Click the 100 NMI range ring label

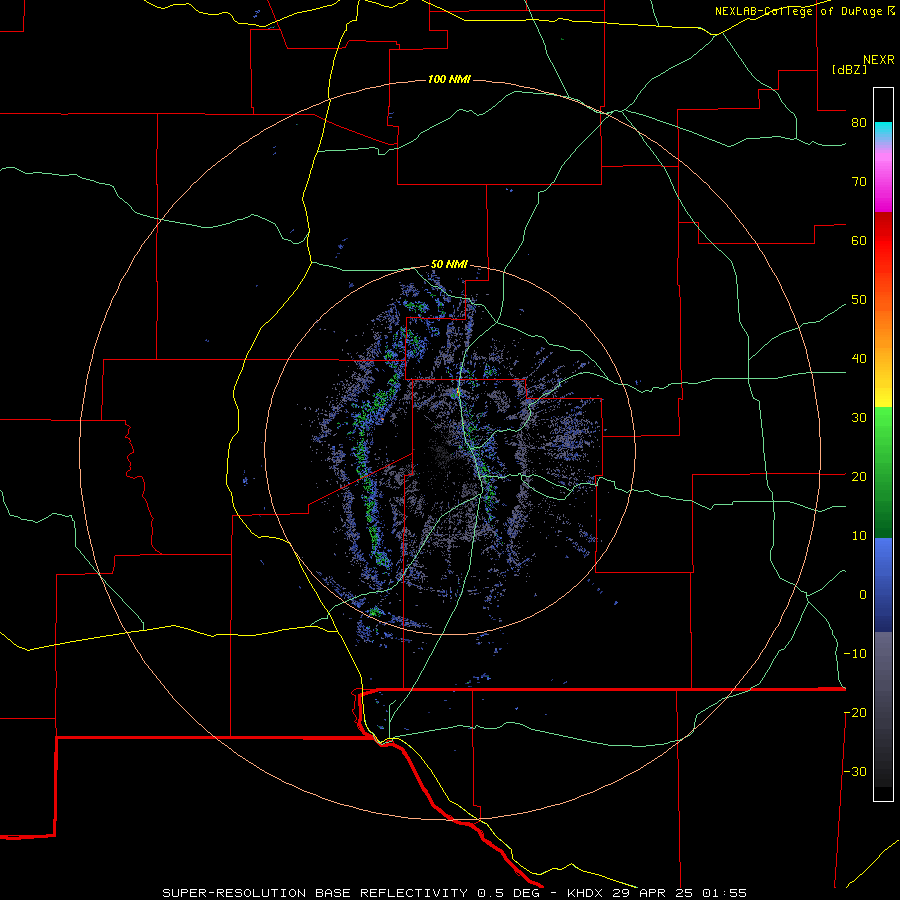449,79
